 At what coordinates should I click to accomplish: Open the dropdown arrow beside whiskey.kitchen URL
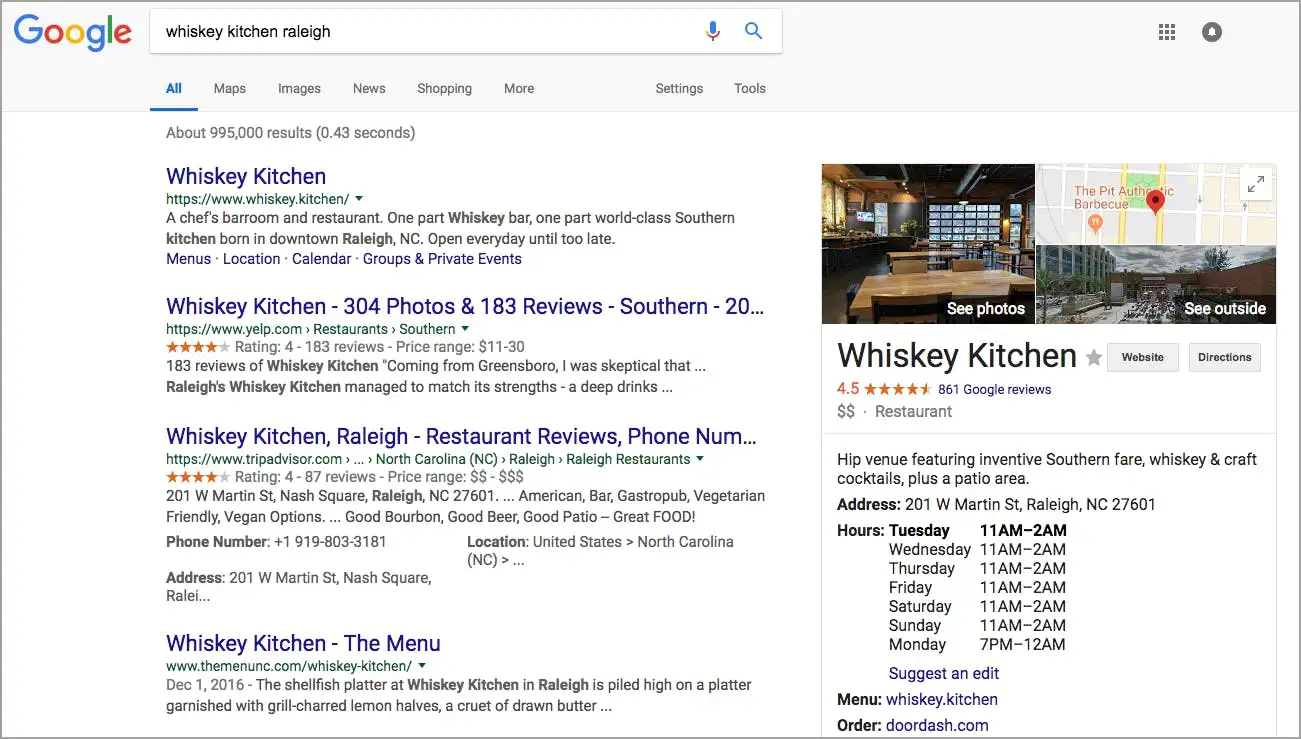(x=359, y=198)
